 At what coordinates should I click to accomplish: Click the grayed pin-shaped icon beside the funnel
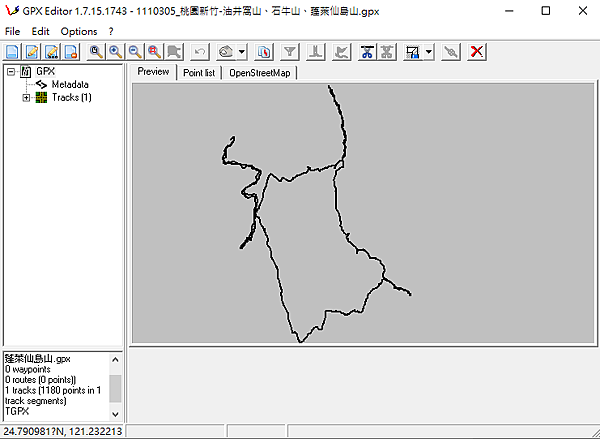pos(316,52)
